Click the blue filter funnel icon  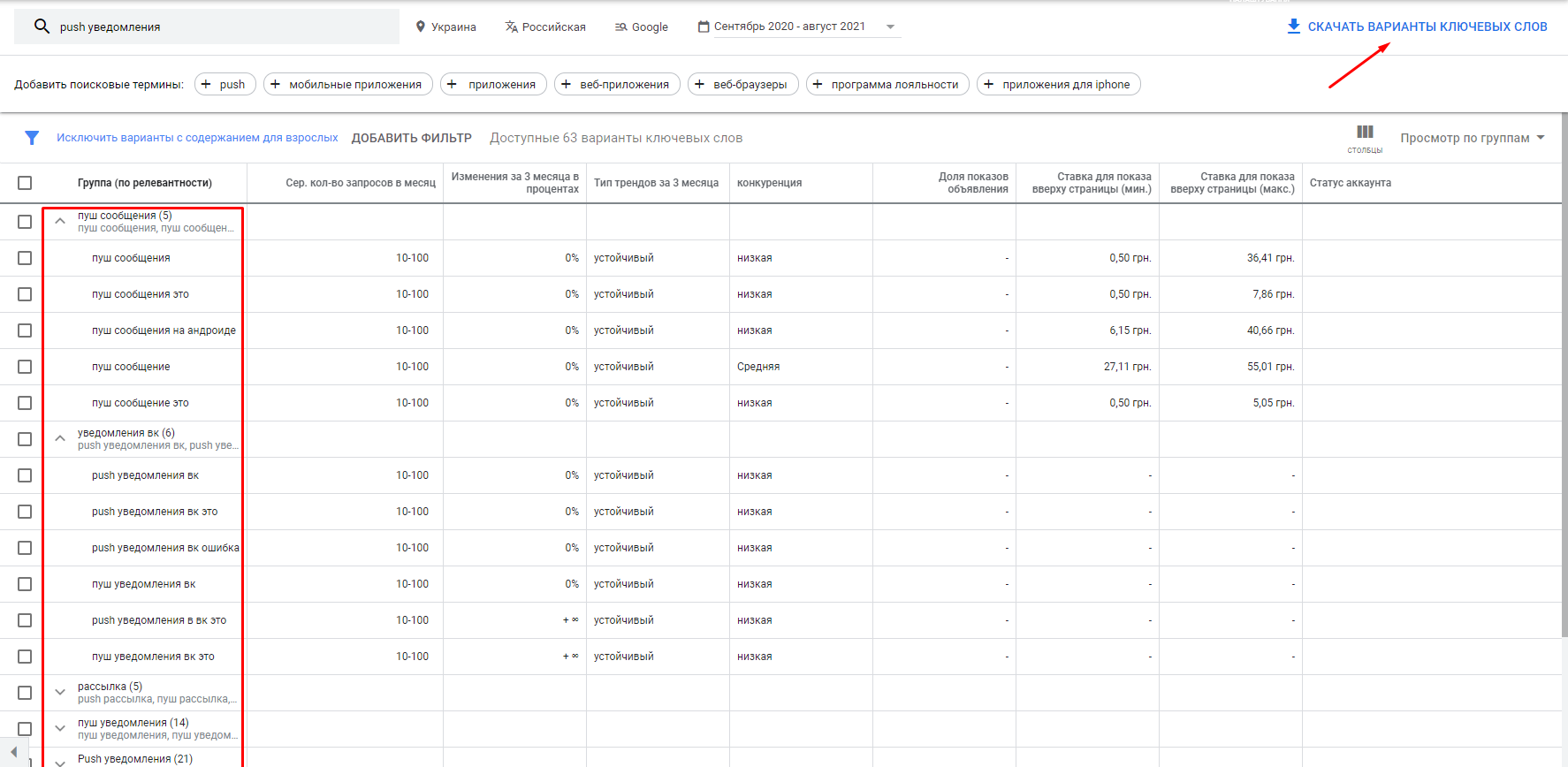point(32,138)
